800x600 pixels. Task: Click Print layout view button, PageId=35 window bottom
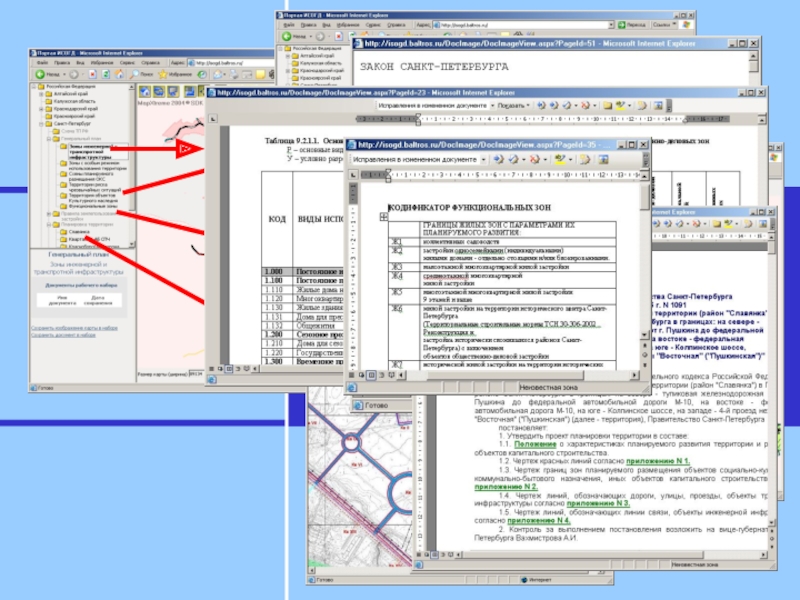371,375
